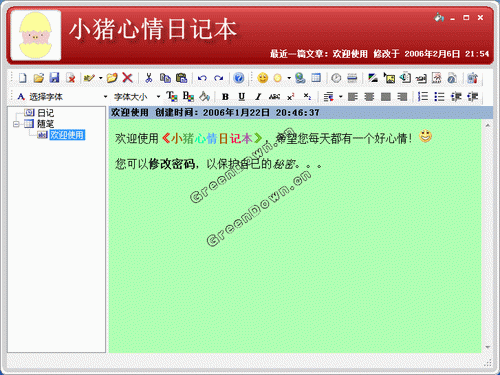Save diary with the floppy disk icon

54,78
